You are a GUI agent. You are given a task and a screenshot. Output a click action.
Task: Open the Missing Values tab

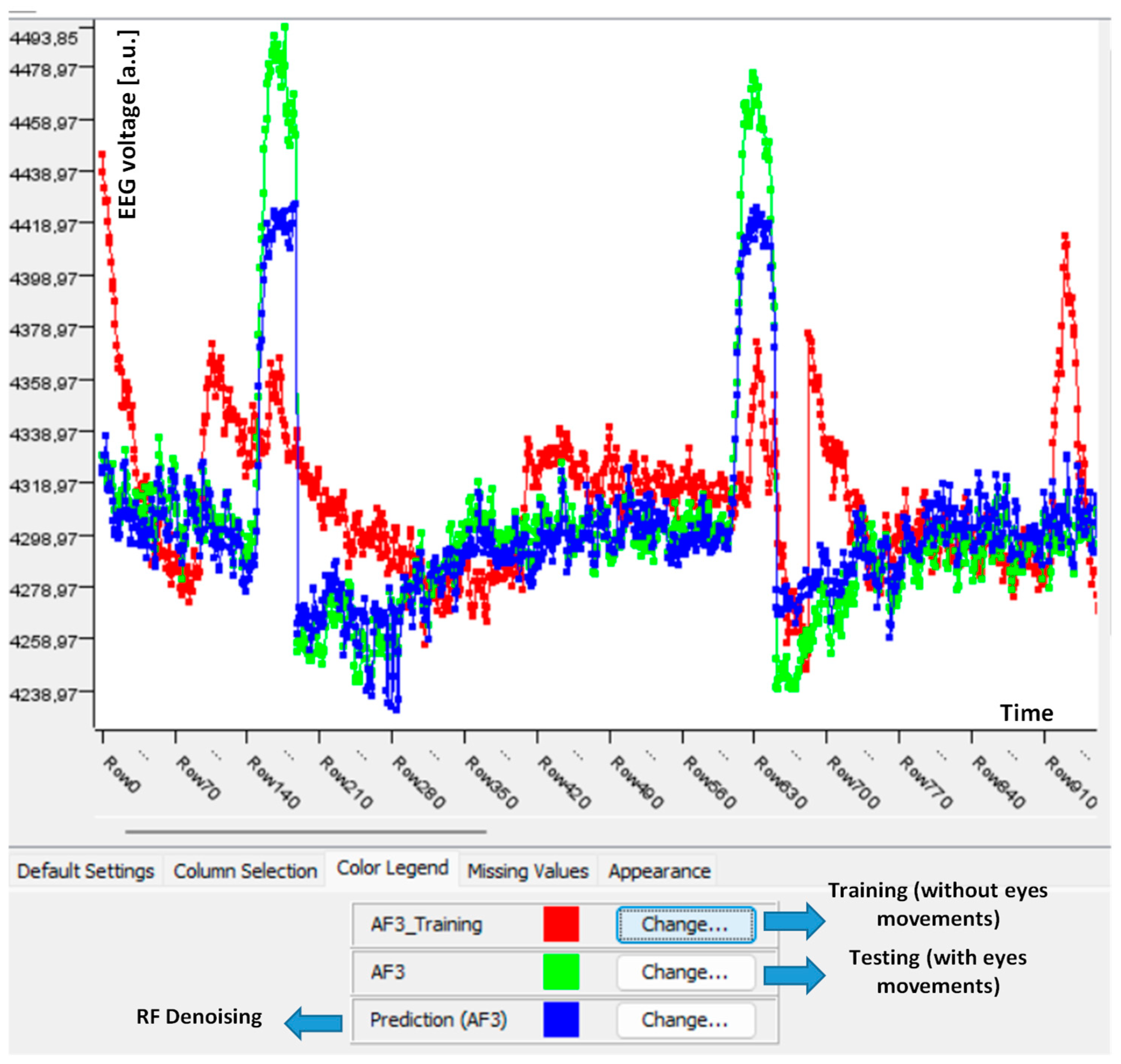[x=528, y=870]
